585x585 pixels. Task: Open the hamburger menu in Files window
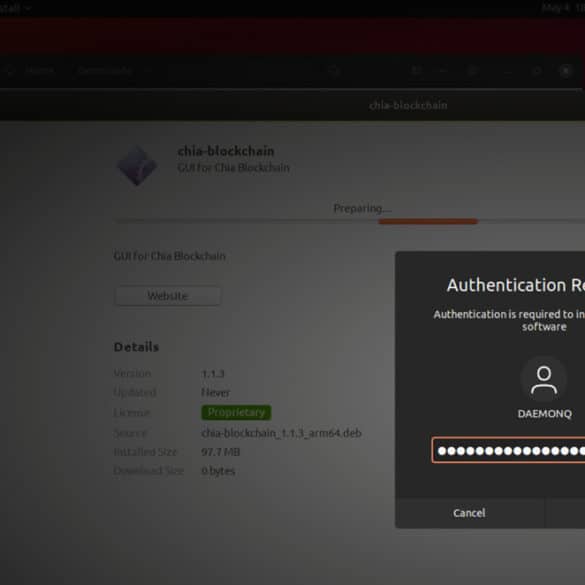coord(472,71)
